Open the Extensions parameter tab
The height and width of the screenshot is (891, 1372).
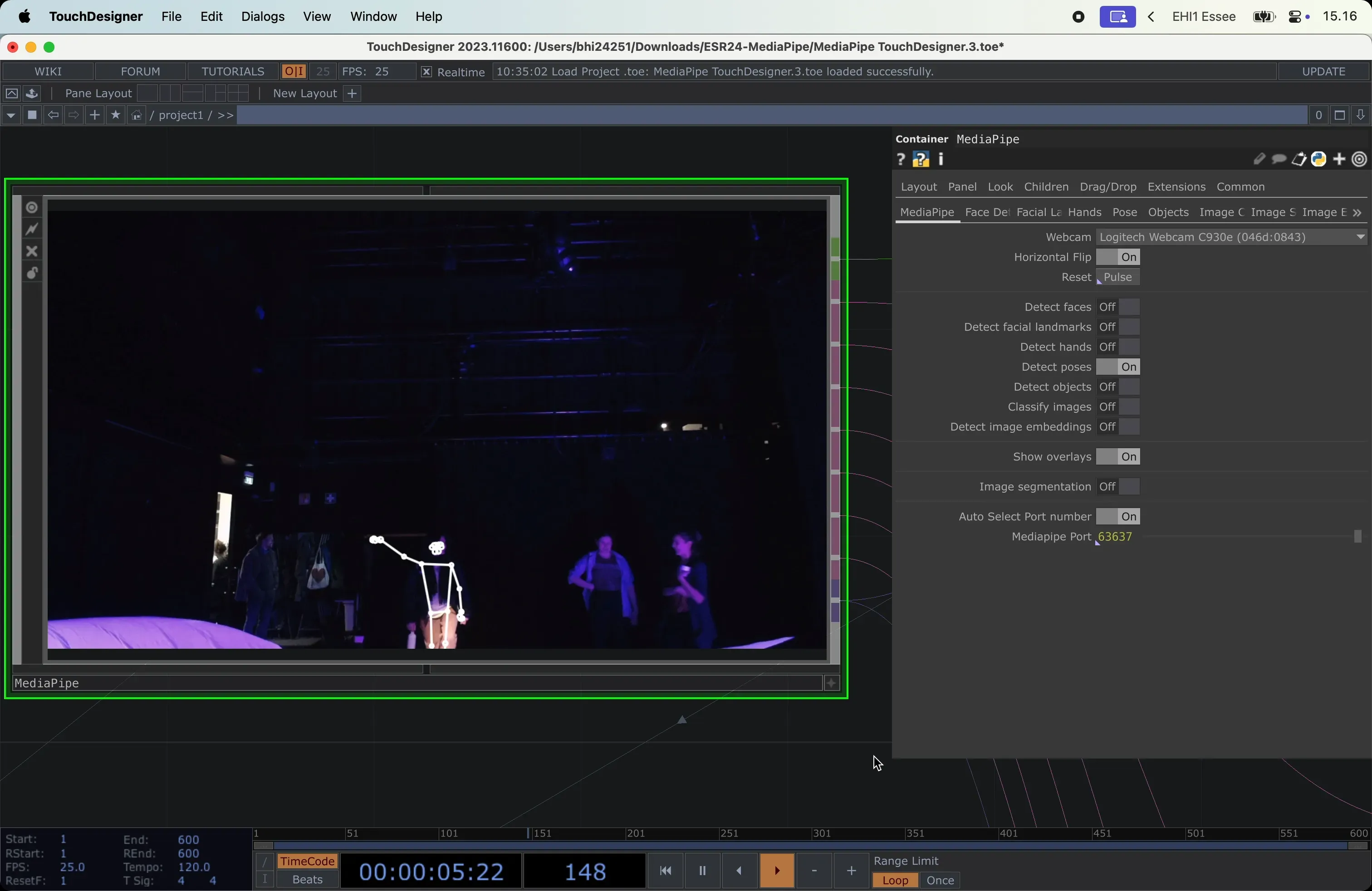pyautogui.click(x=1176, y=187)
